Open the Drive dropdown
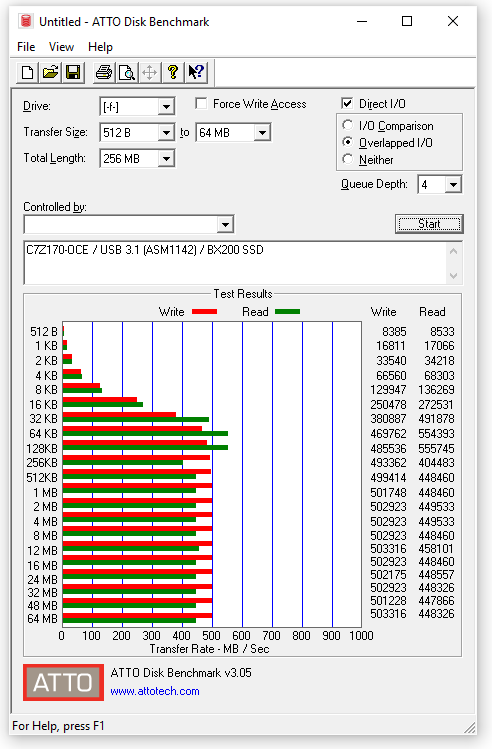The width and height of the screenshot is (492, 749). click(166, 107)
